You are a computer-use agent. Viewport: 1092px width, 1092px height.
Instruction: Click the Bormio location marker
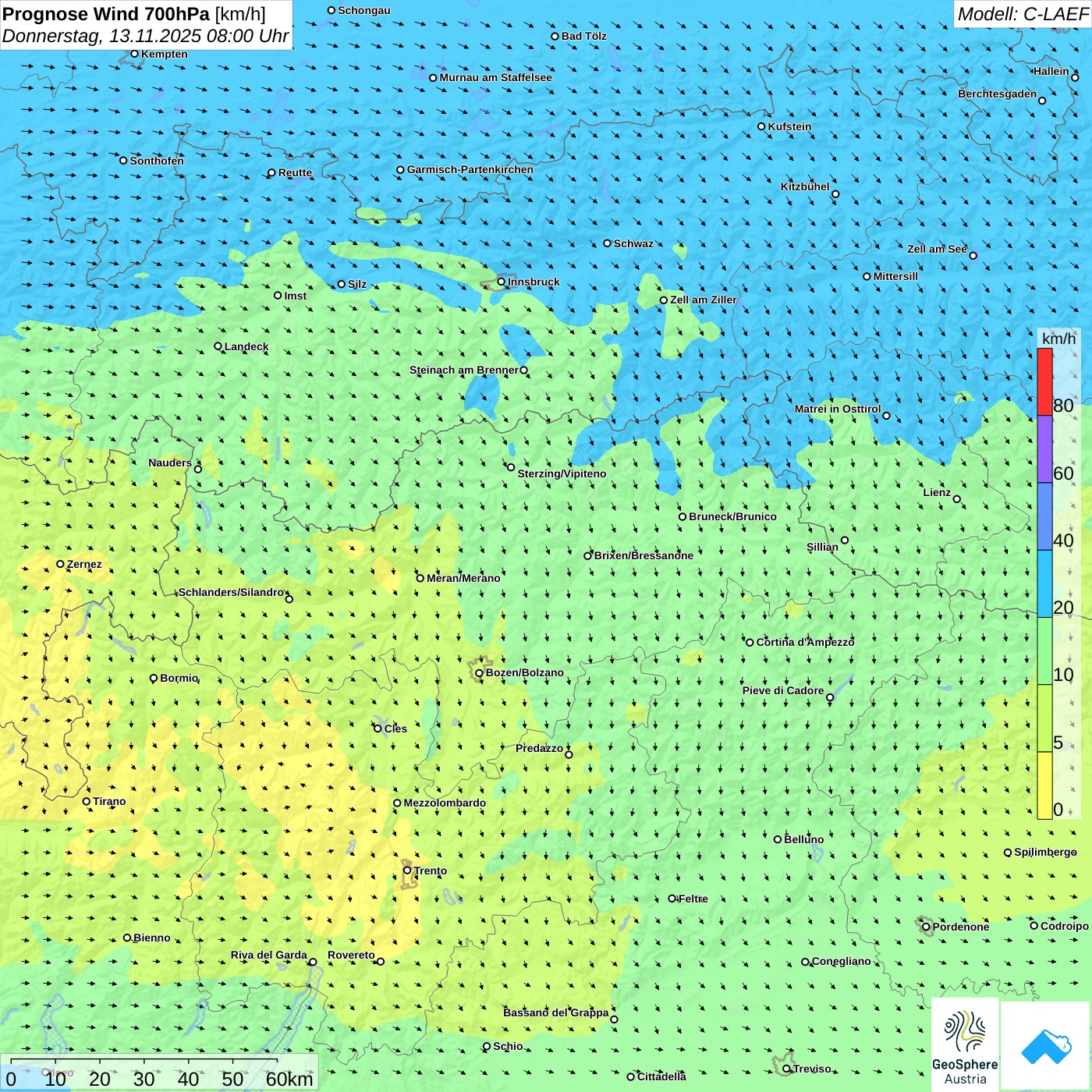coord(154,679)
